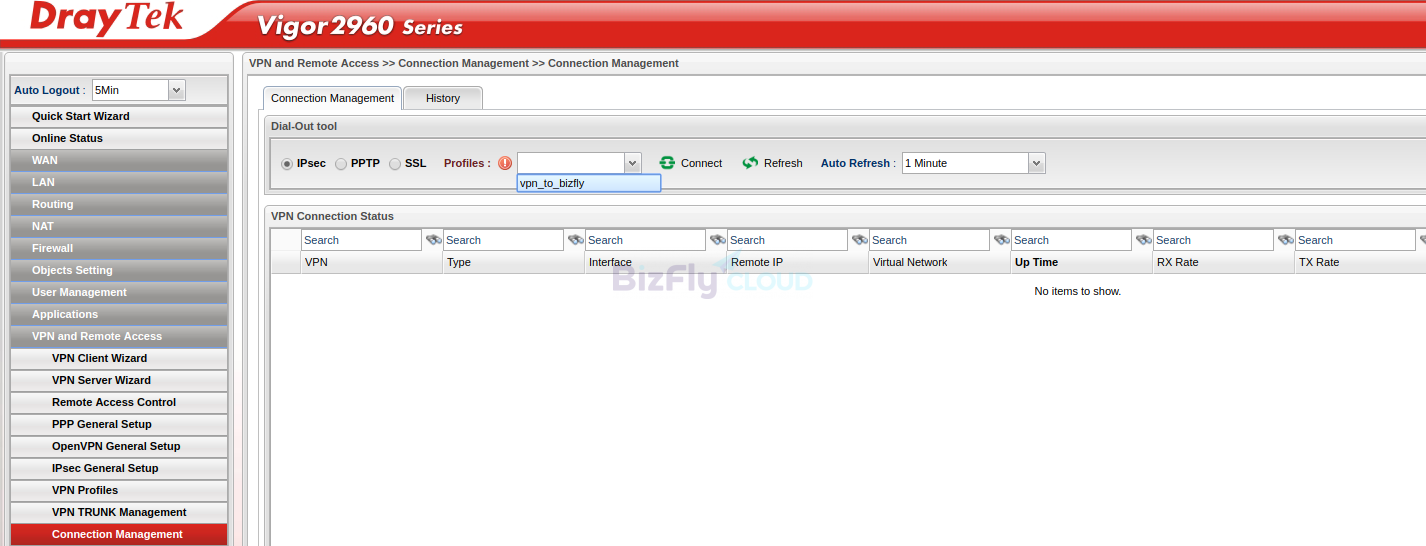Sort by the Type column header
The image size is (1426, 546).
point(514,262)
